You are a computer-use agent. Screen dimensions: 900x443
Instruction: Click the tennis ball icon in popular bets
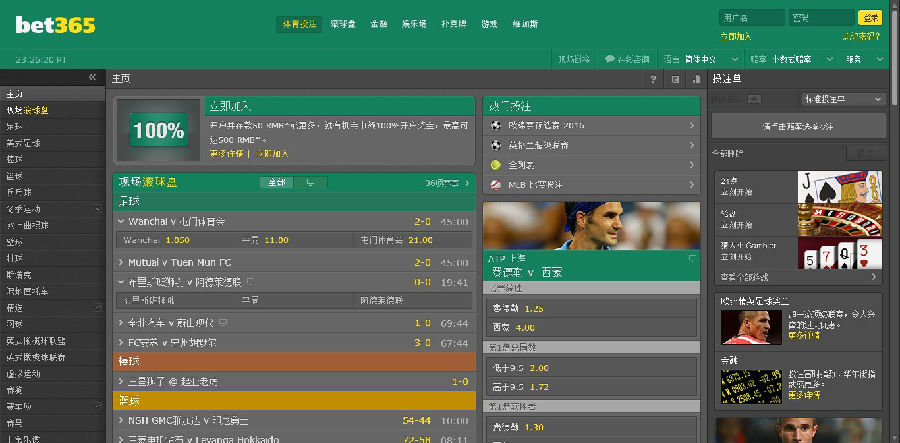(496, 165)
